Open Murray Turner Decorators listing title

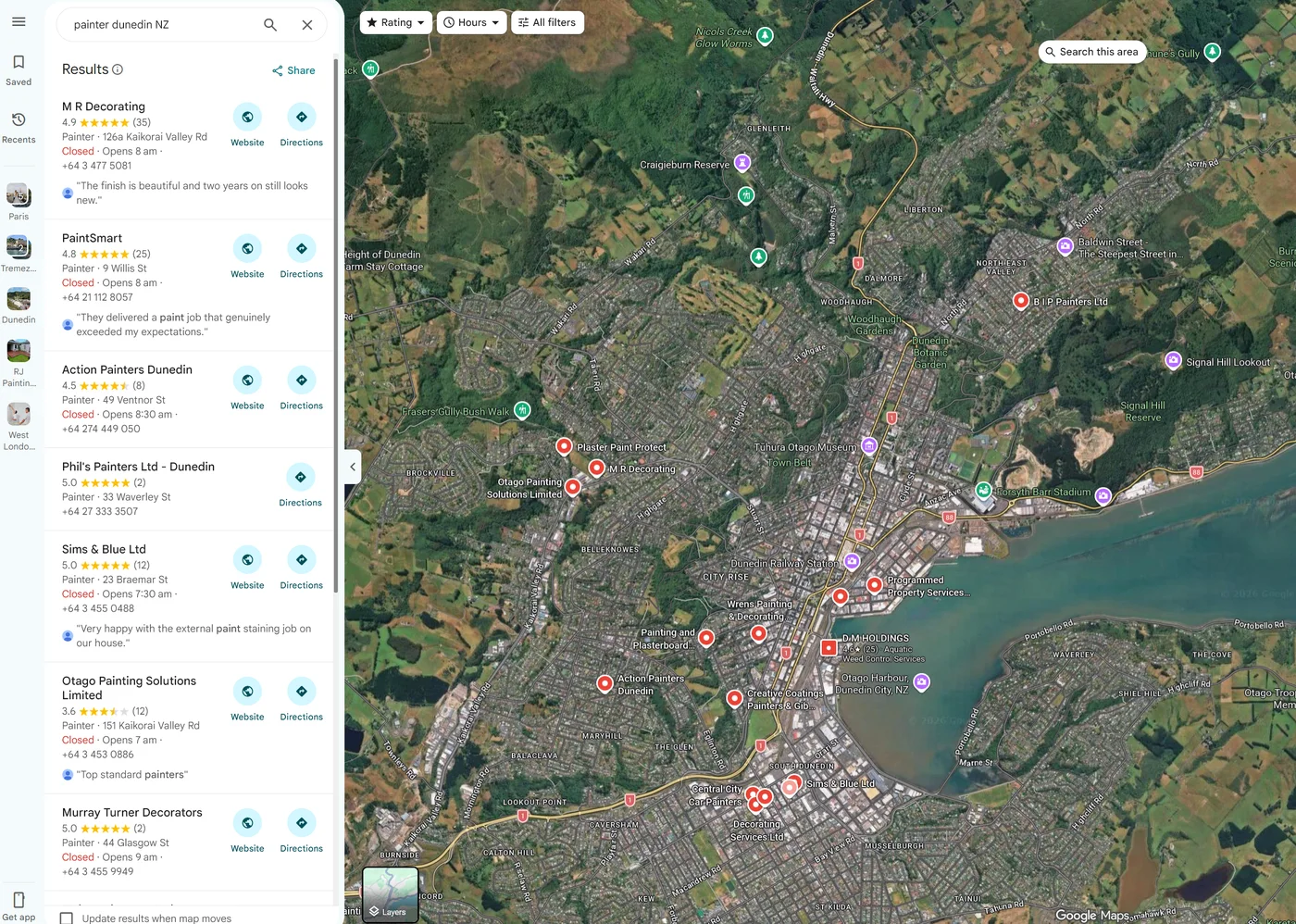coord(131,812)
